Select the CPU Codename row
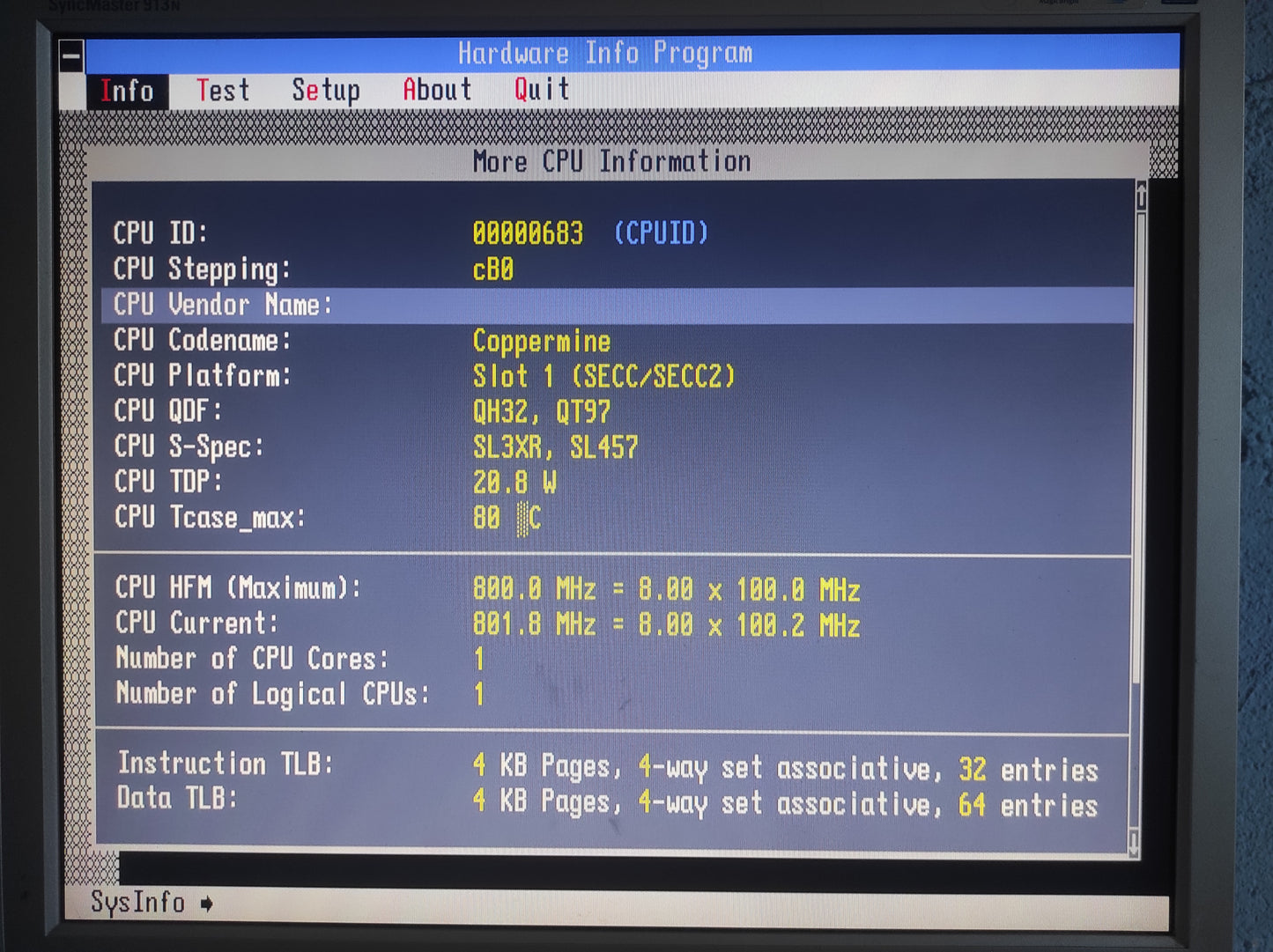The image size is (1273, 952). pyautogui.click(x=264, y=341)
